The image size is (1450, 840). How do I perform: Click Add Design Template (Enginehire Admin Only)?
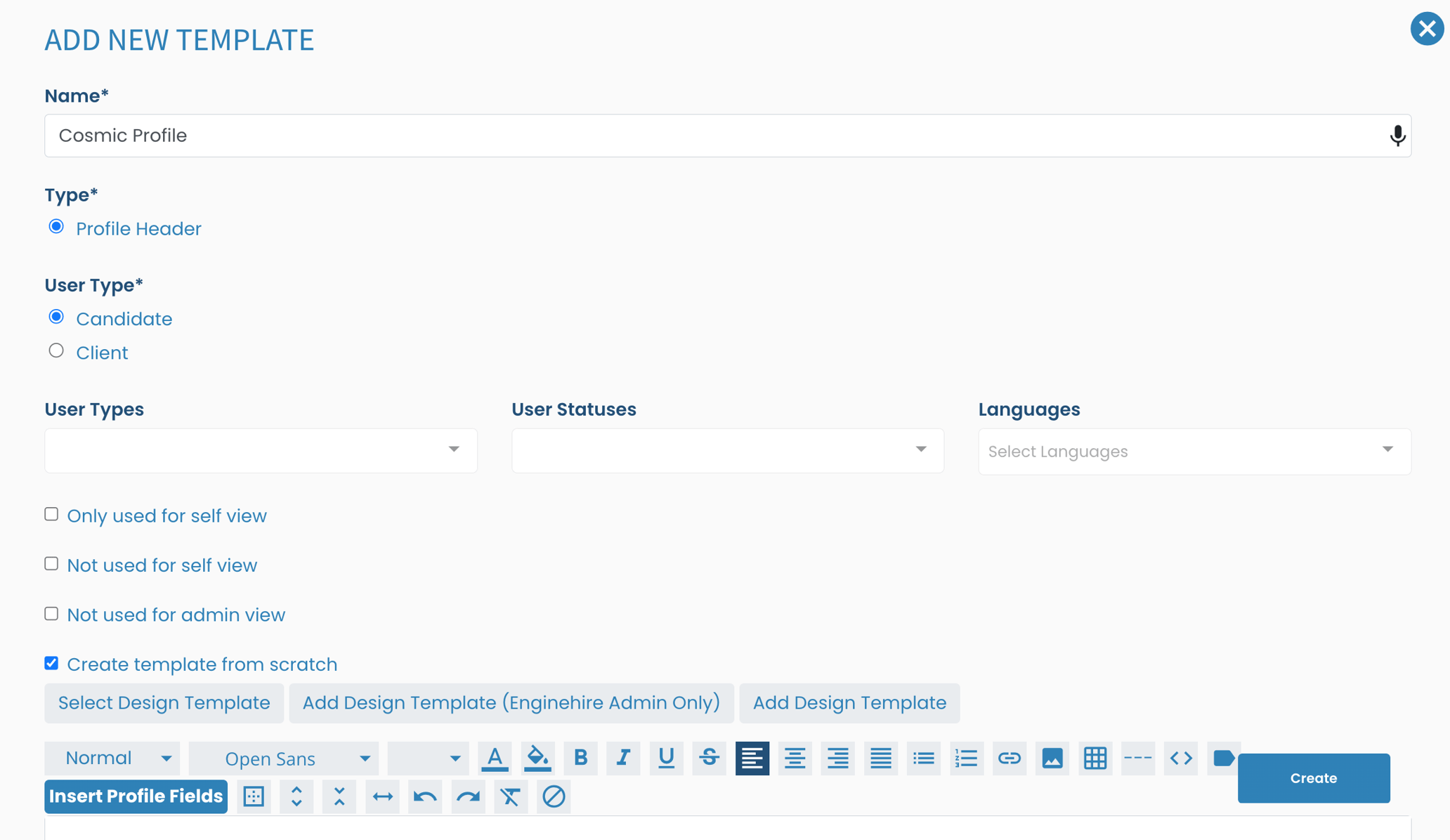pyautogui.click(x=511, y=703)
